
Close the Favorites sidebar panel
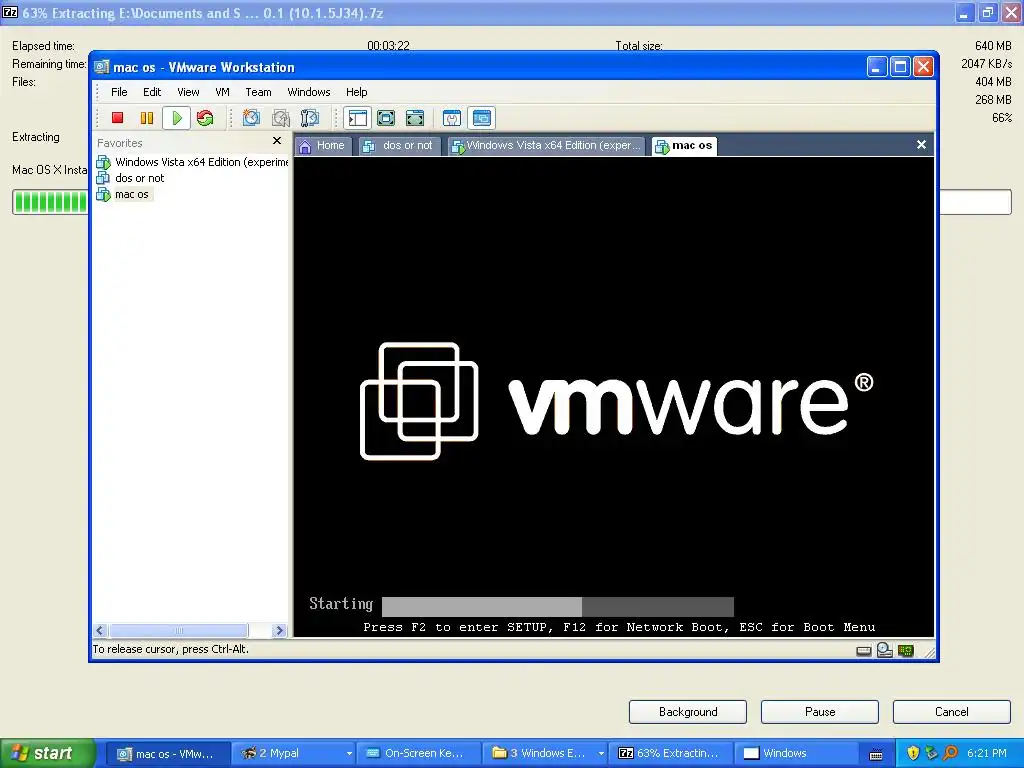click(277, 141)
